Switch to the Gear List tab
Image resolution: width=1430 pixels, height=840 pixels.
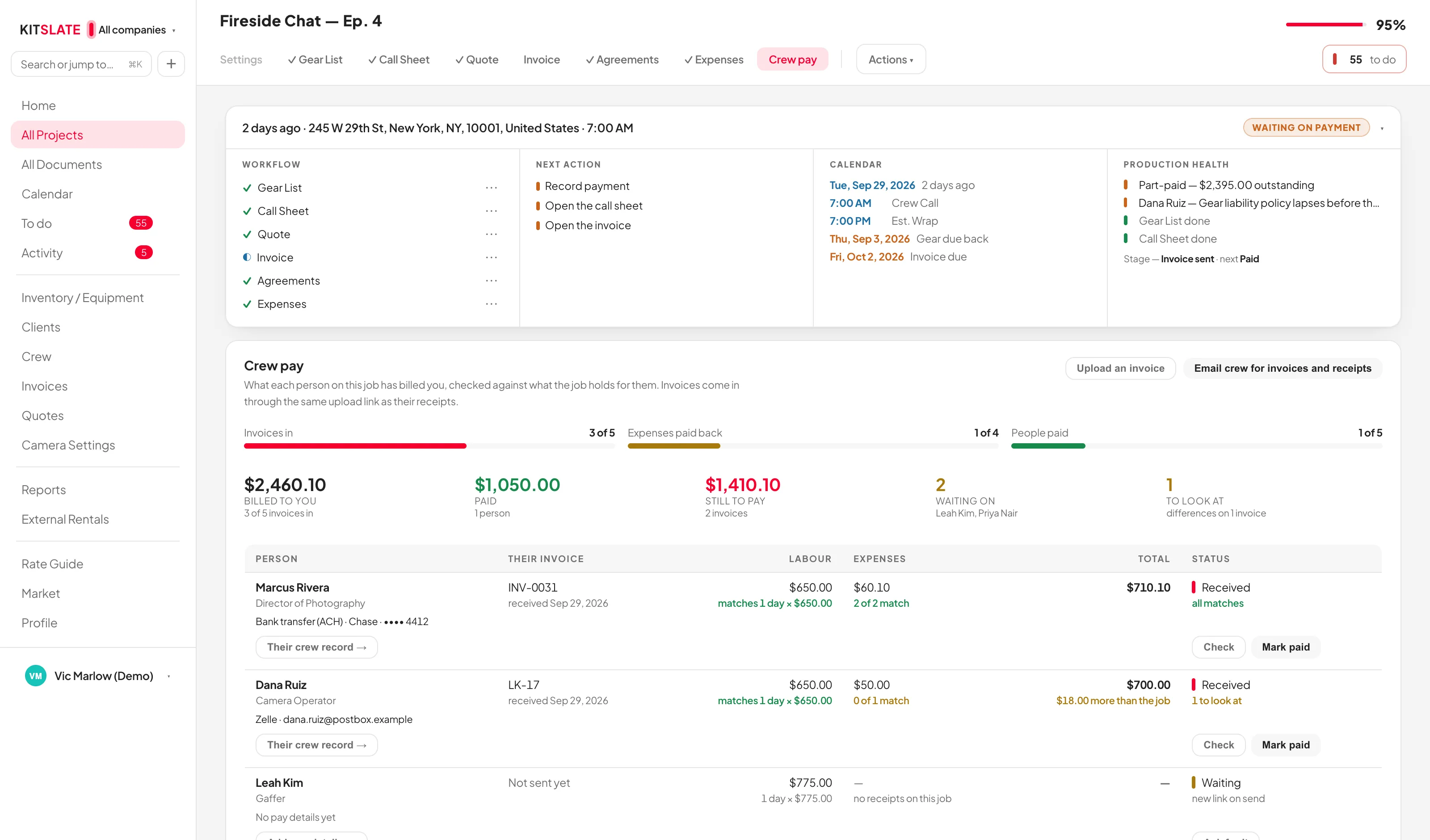click(x=315, y=59)
